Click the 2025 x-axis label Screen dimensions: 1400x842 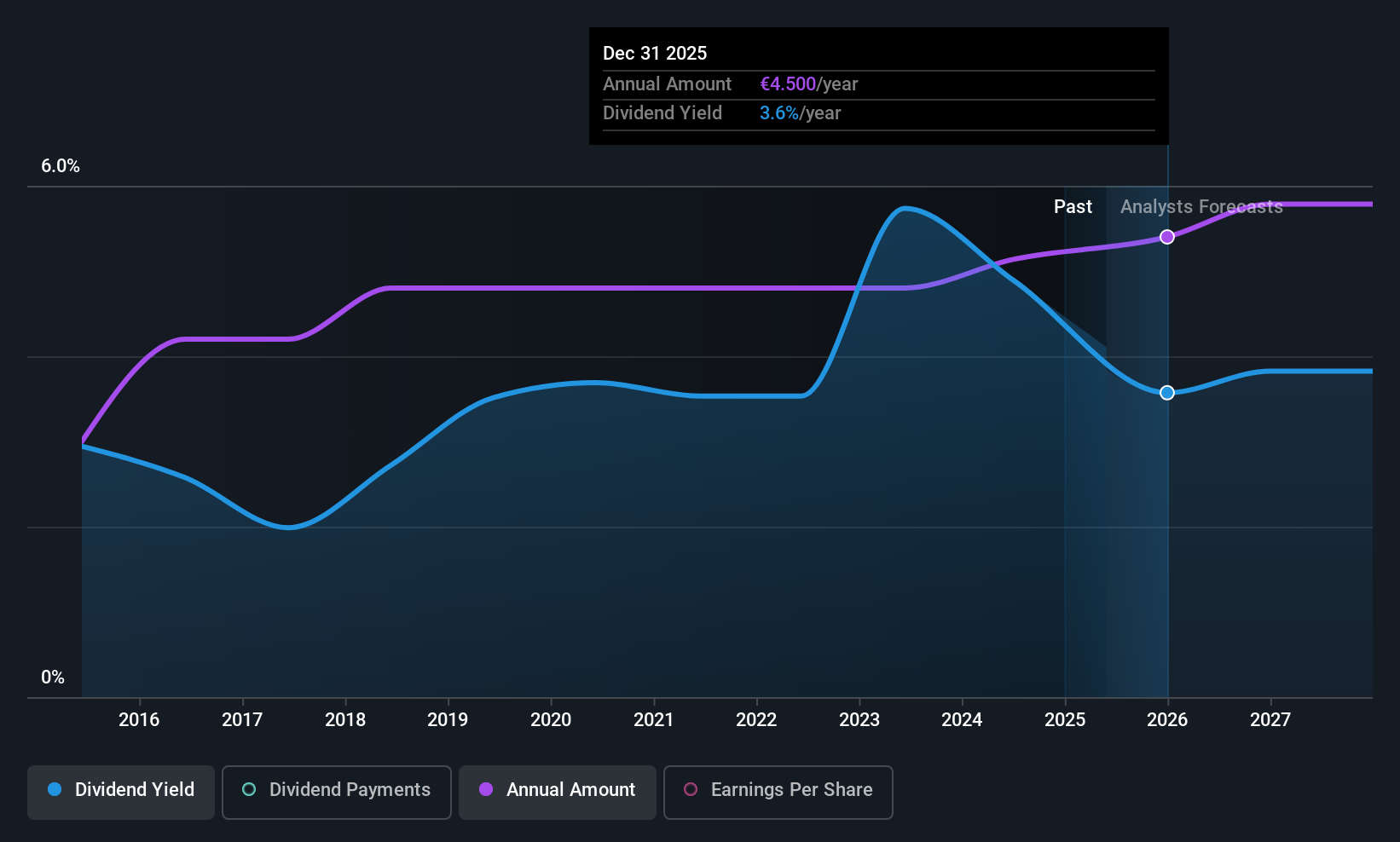tap(1065, 720)
